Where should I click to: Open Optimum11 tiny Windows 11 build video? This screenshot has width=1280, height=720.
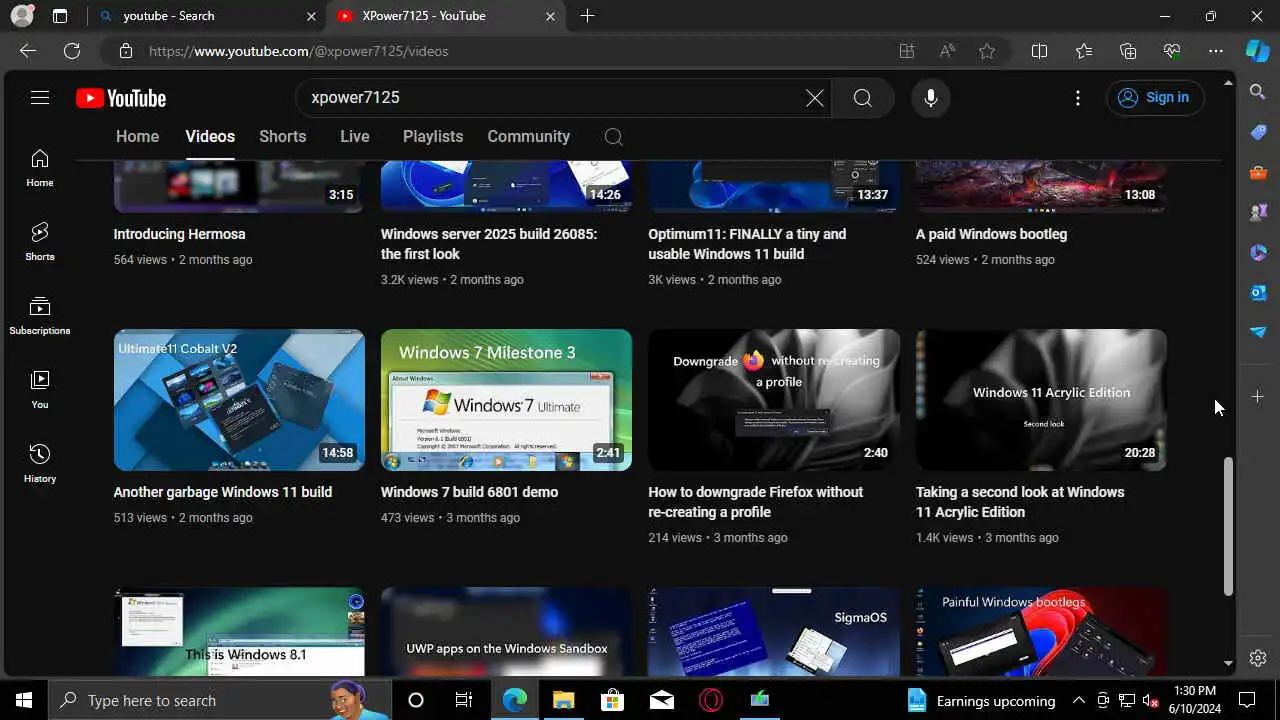pos(747,244)
